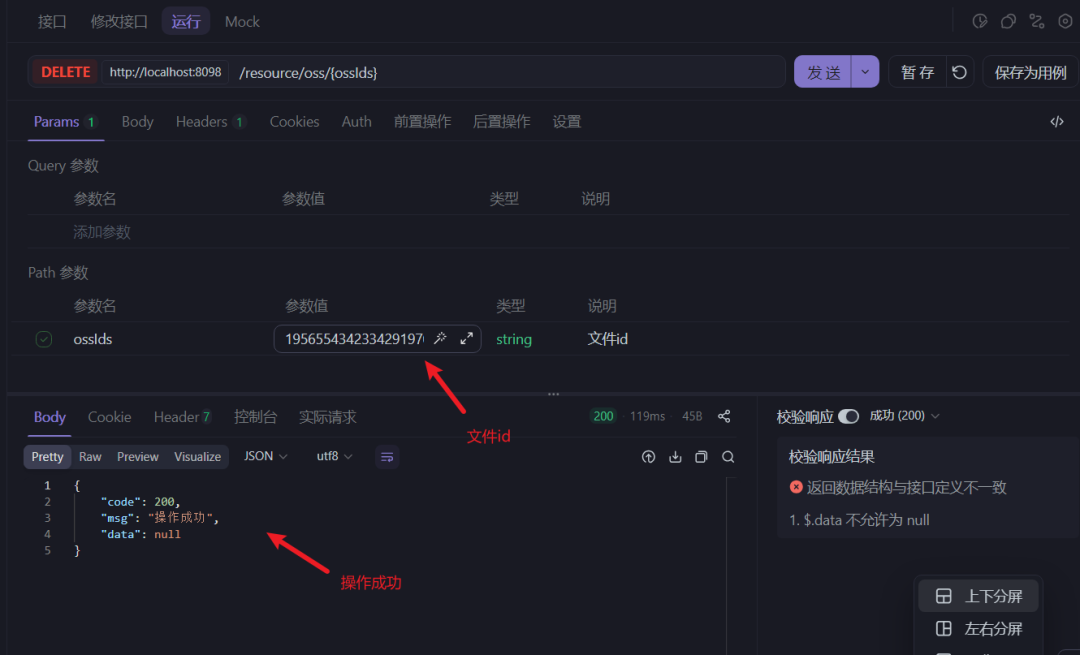Open the request Headers tab

tap(210, 122)
